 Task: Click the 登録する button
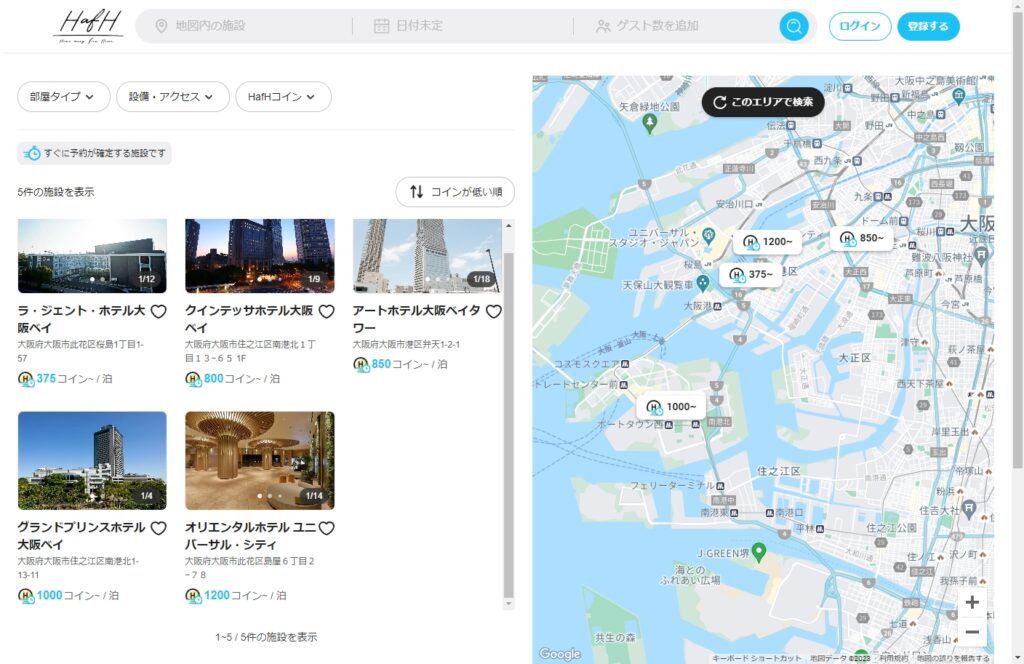click(x=928, y=26)
